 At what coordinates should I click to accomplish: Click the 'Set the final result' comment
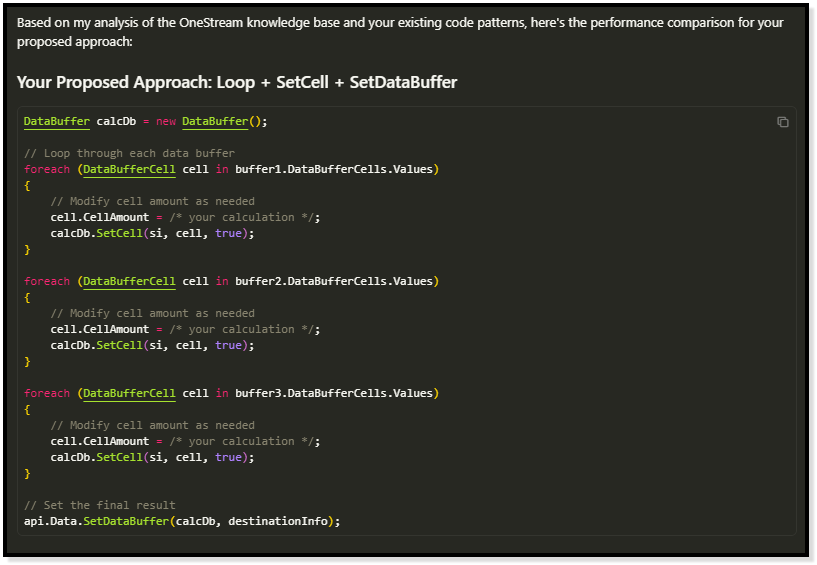coord(100,505)
